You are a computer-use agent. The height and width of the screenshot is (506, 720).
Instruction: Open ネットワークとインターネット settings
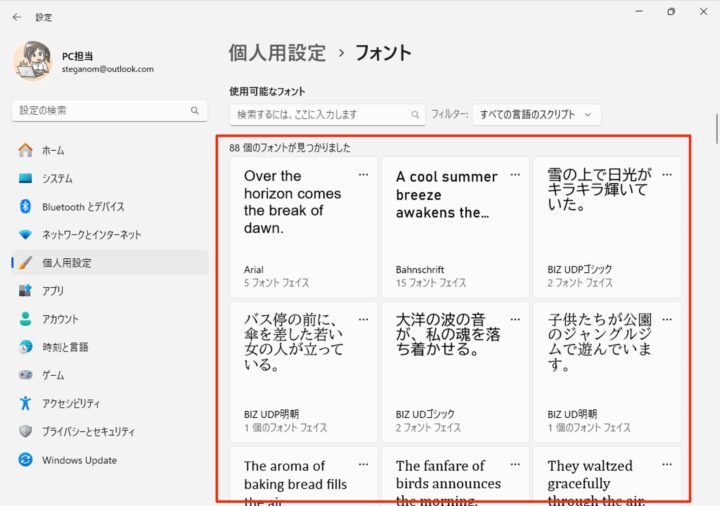tap(110, 235)
